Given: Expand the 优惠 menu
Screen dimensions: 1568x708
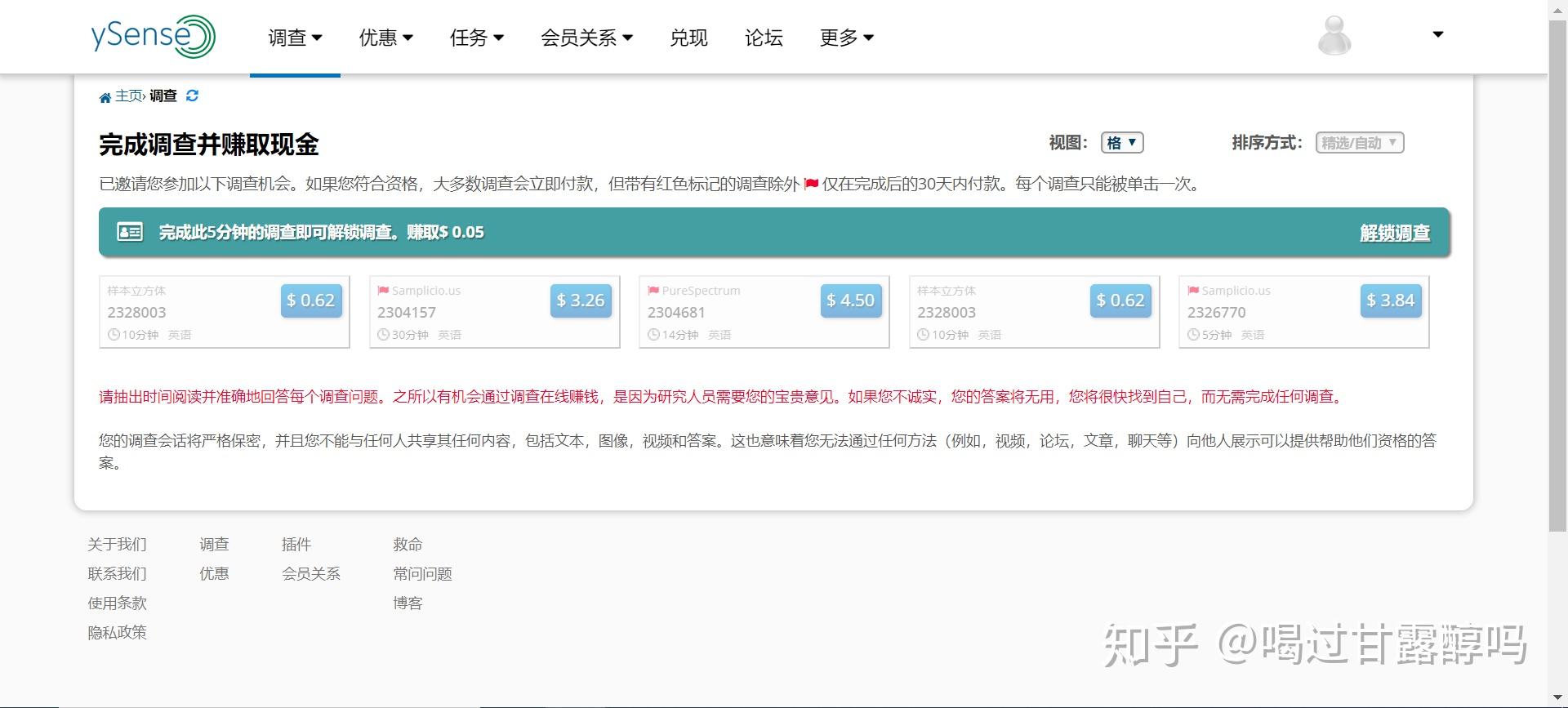Looking at the screenshot, I should (x=385, y=38).
